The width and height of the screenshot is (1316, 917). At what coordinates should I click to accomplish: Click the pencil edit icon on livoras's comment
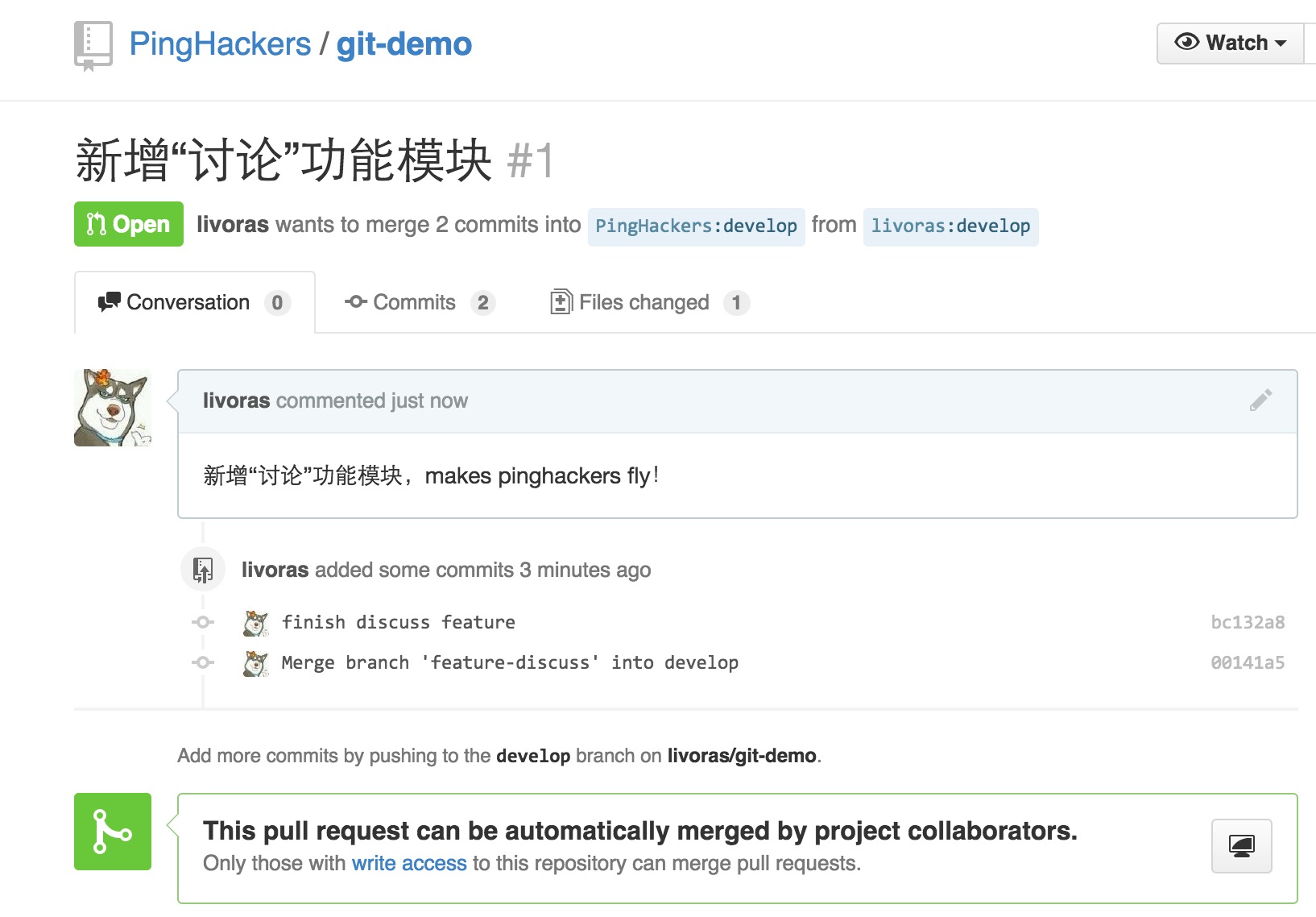pyautogui.click(x=1262, y=398)
